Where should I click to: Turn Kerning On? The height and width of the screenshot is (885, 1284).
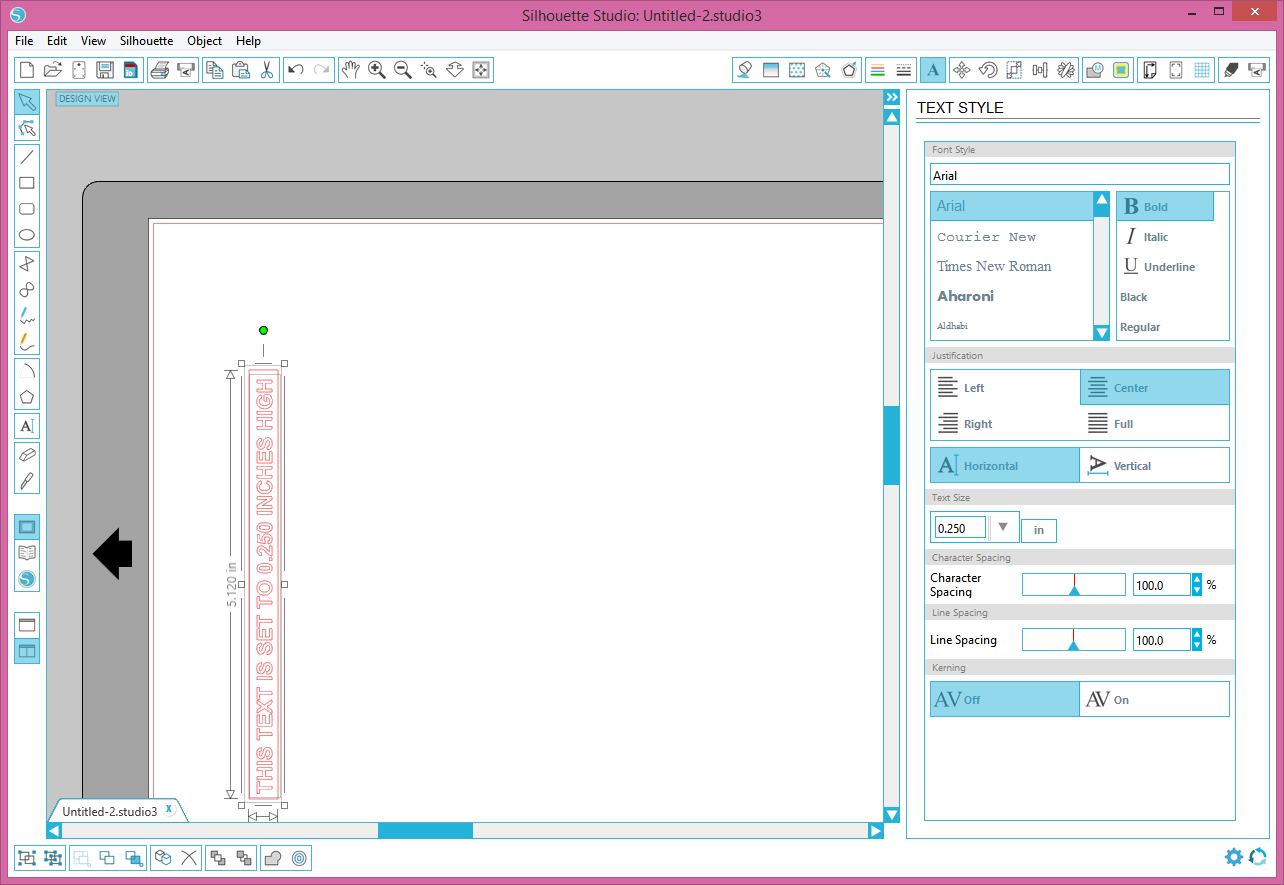(1155, 700)
